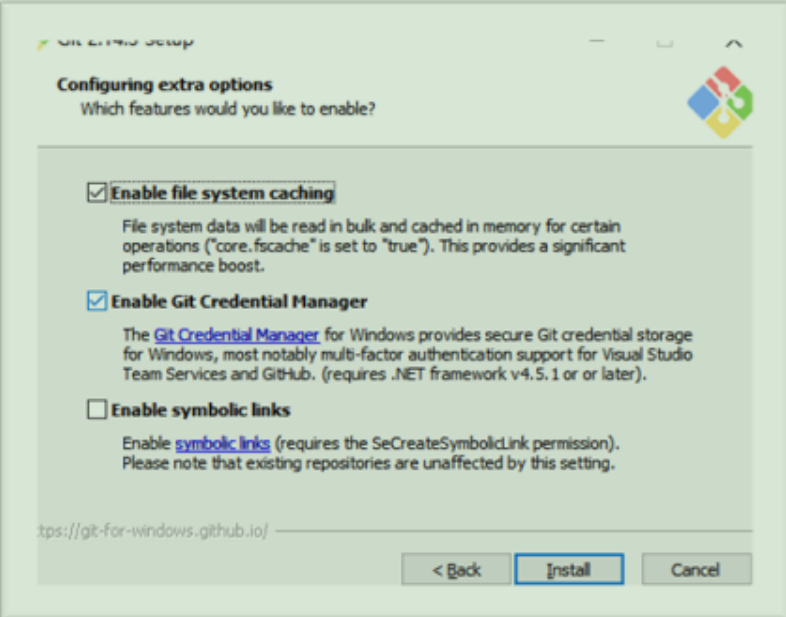
Task: Click the 'Enable Git Credential Manager' label text
Action: (239, 302)
